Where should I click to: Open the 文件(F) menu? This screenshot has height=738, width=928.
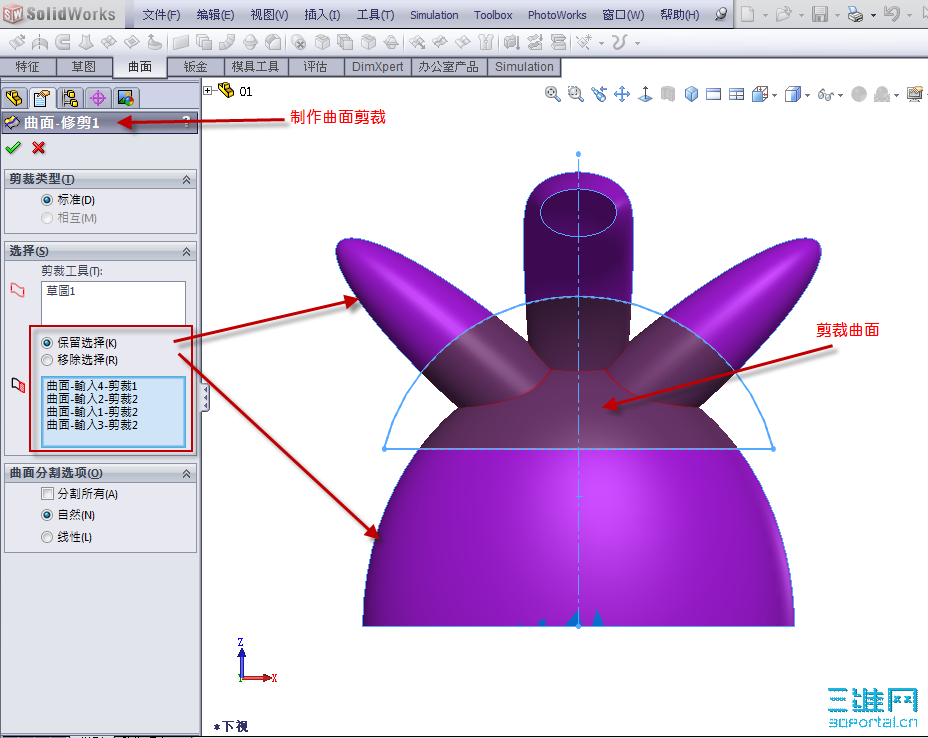pyautogui.click(x=161, y=15)
